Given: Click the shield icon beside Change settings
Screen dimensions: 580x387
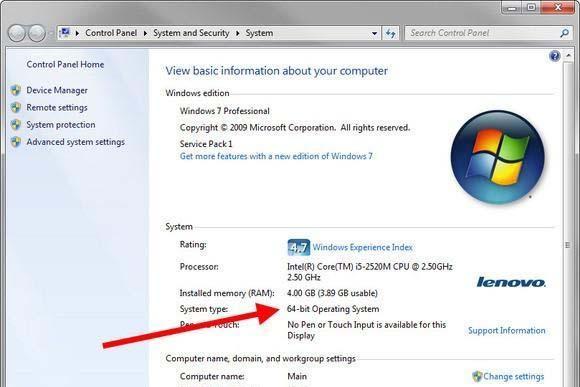Looking at the screenshot, I should point(477,376).
